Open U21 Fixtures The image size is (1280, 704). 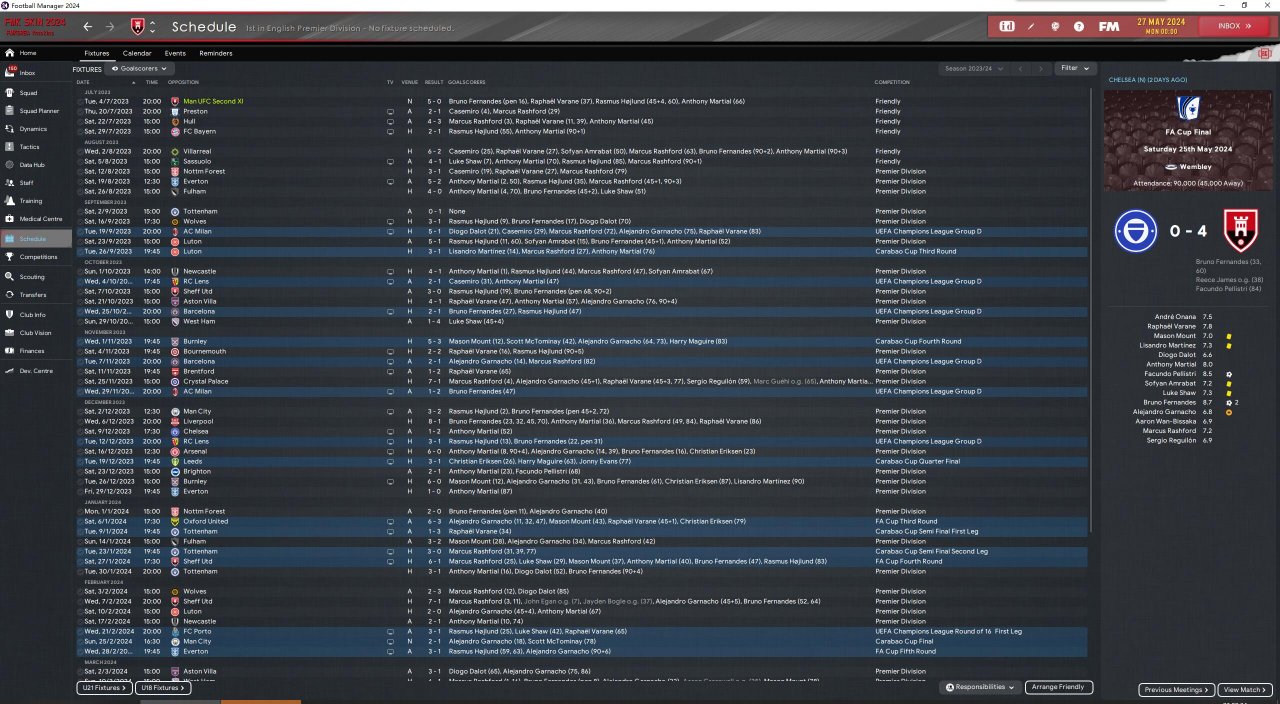(104, 688)
